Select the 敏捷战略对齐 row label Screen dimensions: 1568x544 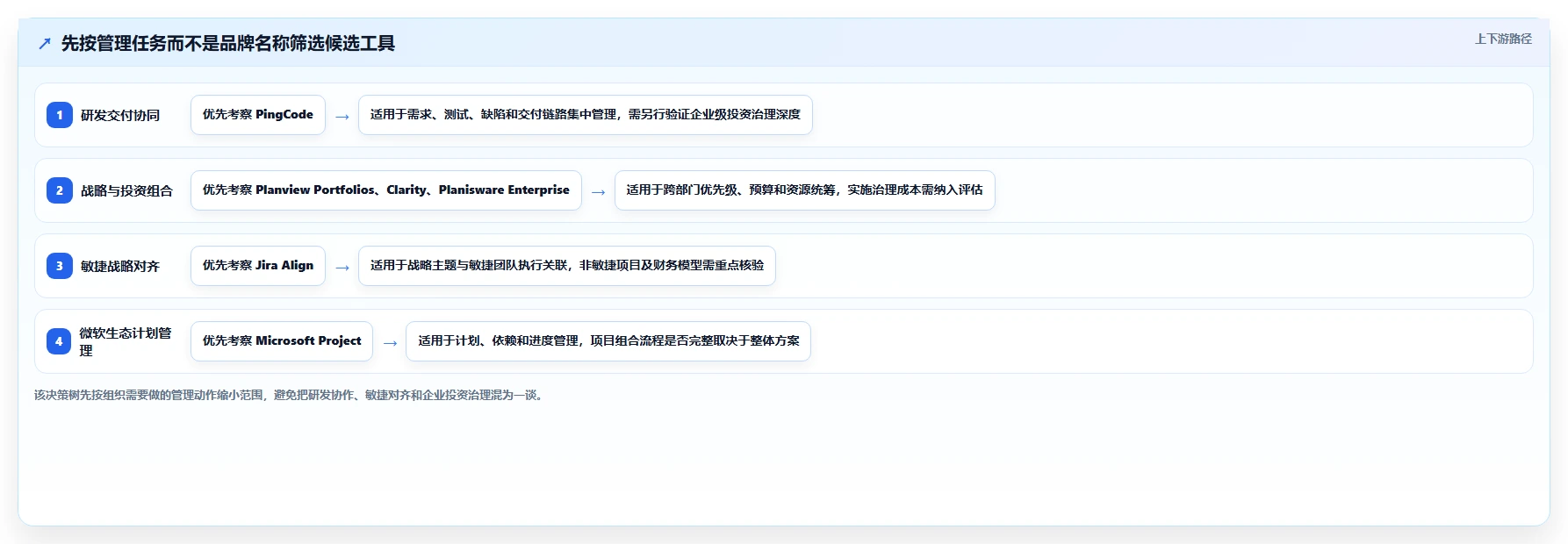[120, 266]
